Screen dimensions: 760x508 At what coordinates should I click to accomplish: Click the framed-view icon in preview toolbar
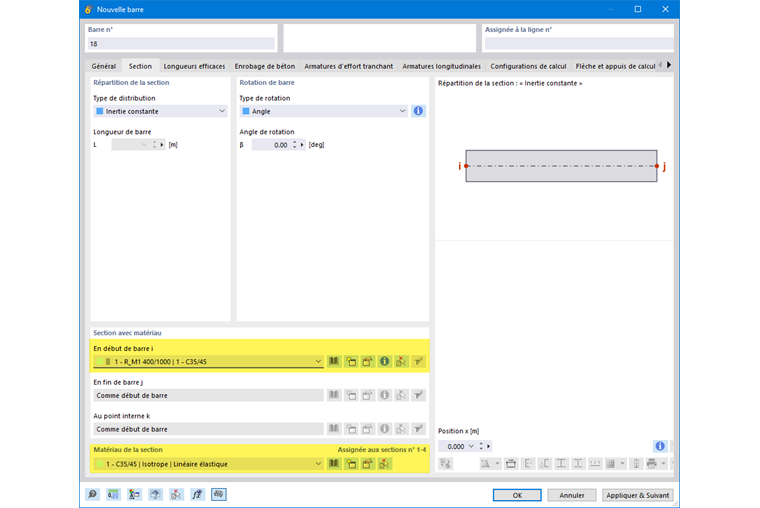pyautogui.click(x=511, y=464)
